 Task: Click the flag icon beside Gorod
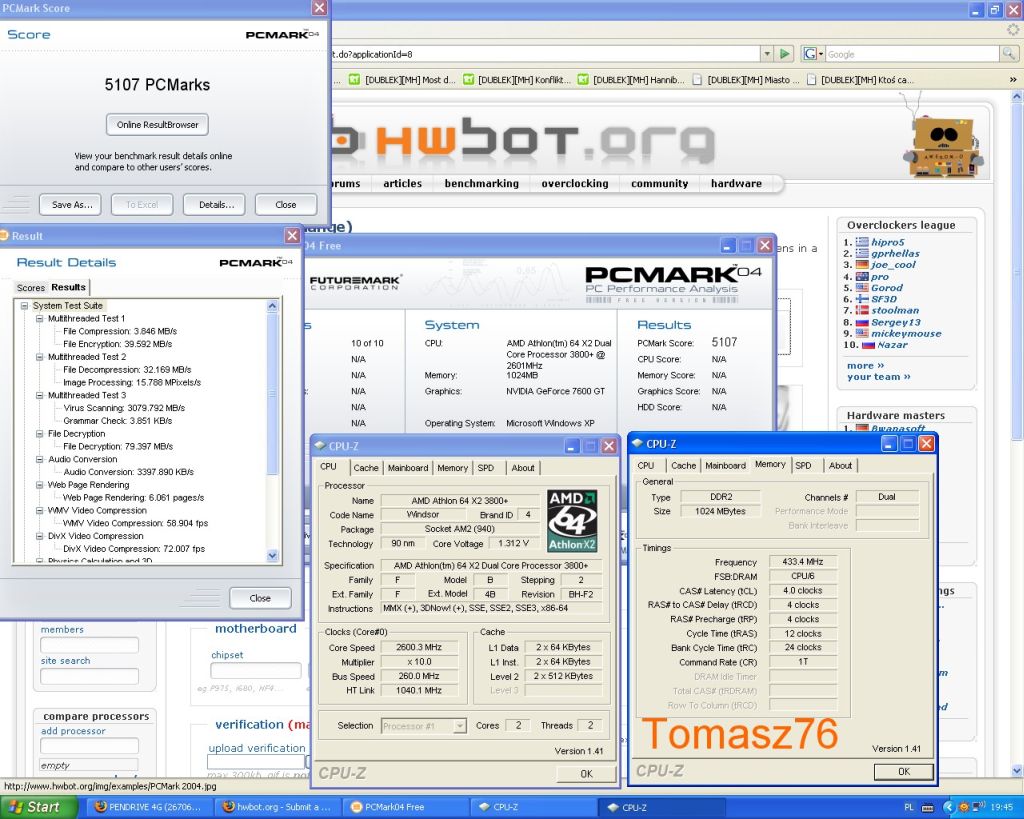coord(862,287)
